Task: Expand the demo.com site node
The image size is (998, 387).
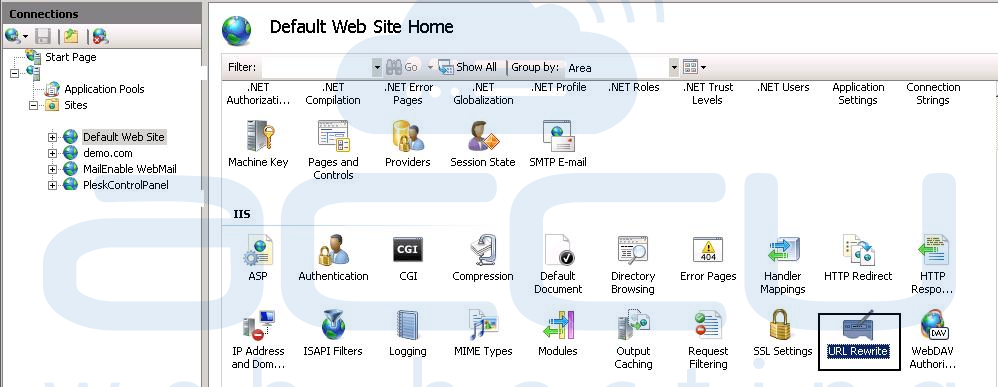Action: coord(52,153)
